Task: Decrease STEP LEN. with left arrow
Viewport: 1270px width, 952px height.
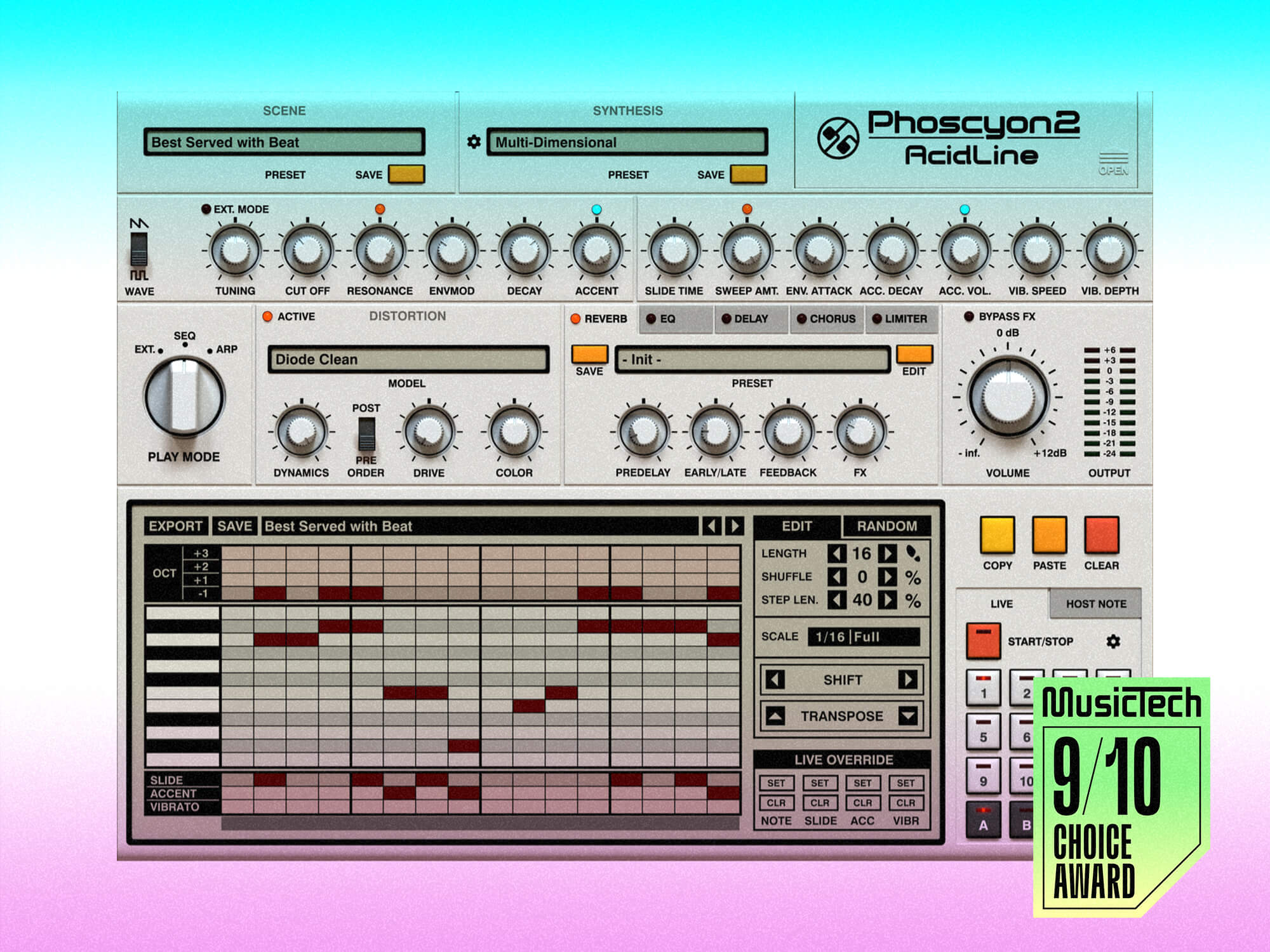Action: (837, 600)
